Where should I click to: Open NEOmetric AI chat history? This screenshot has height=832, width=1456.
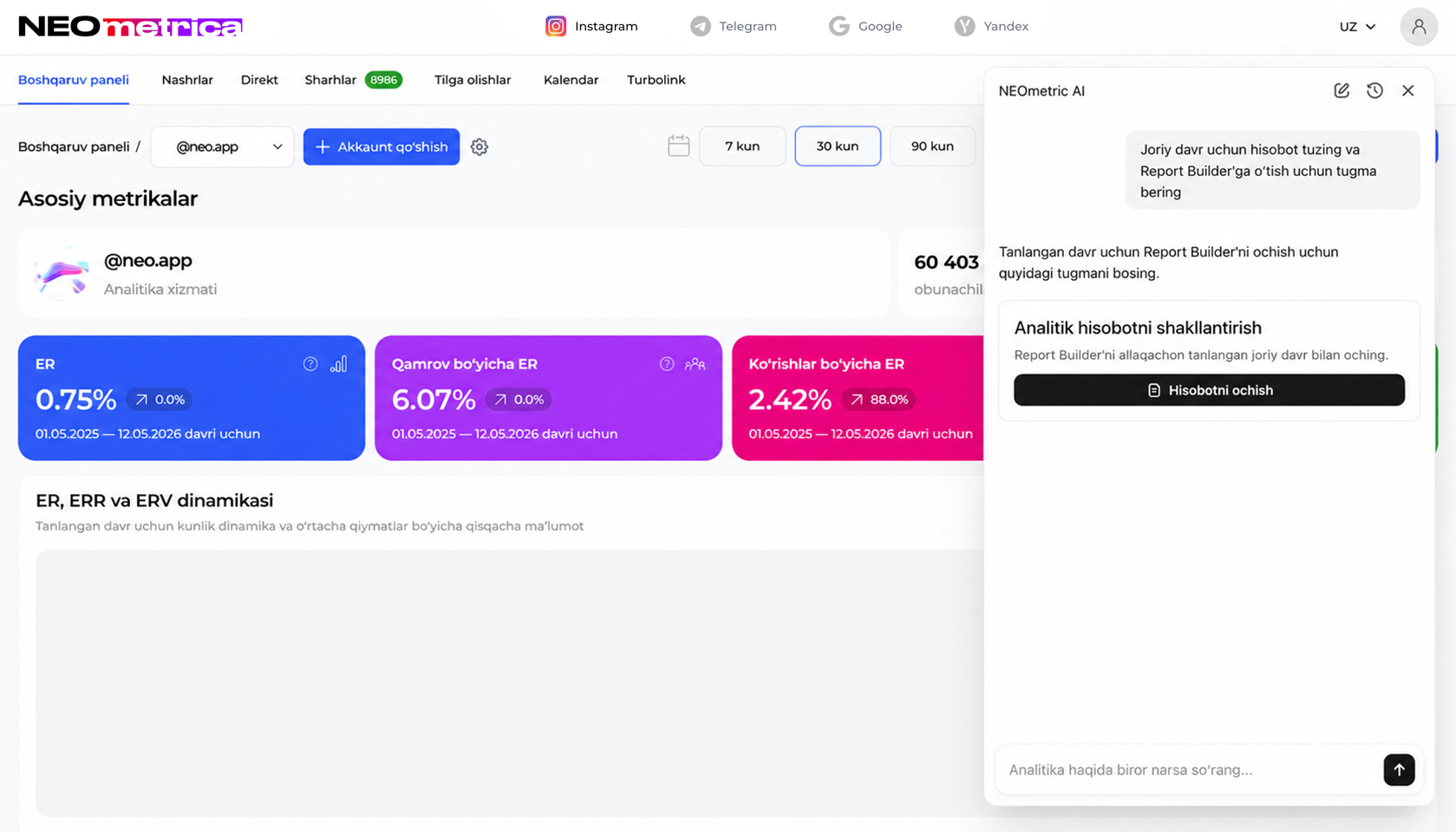(x=1374, y=91)
